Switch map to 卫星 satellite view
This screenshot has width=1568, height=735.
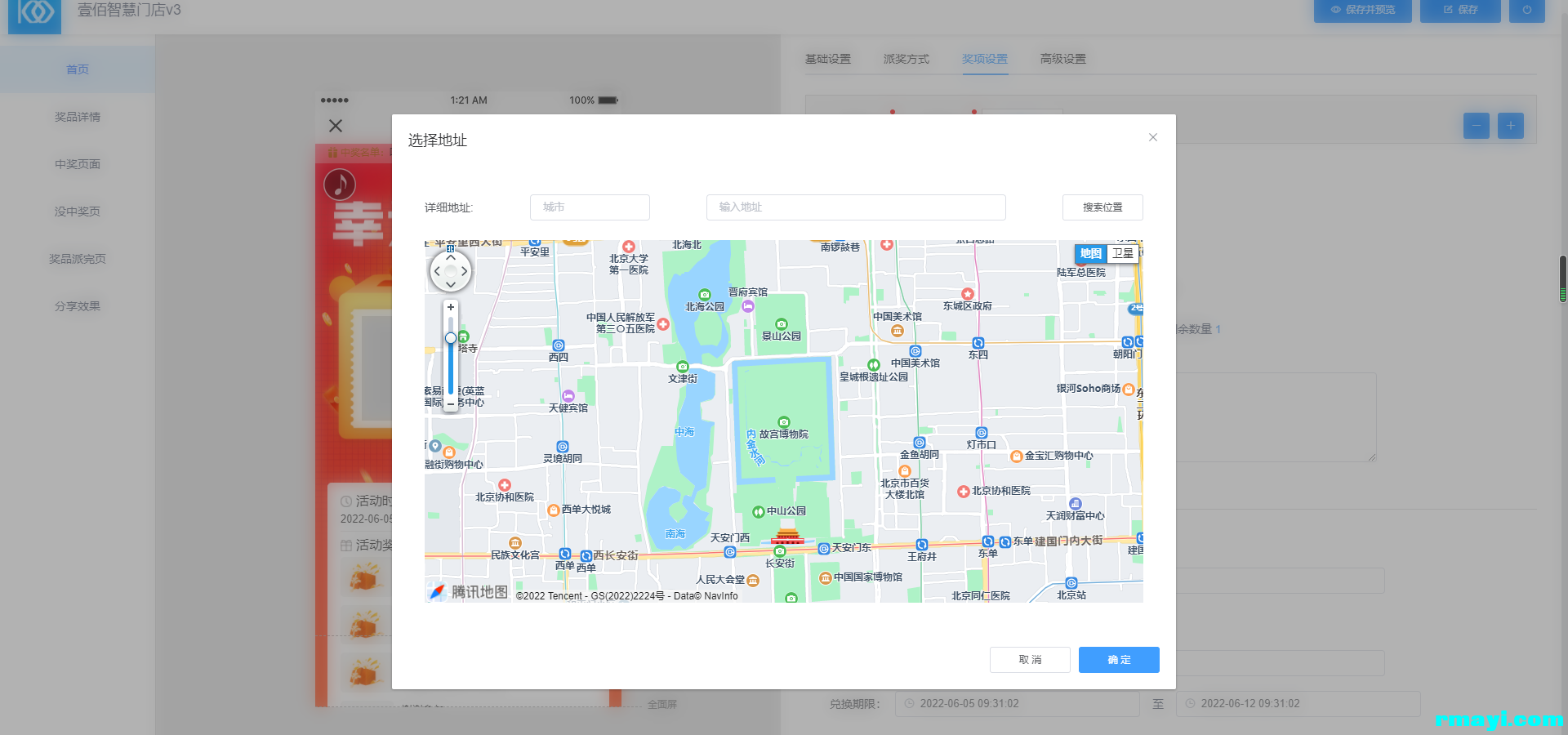(1123, 253)
